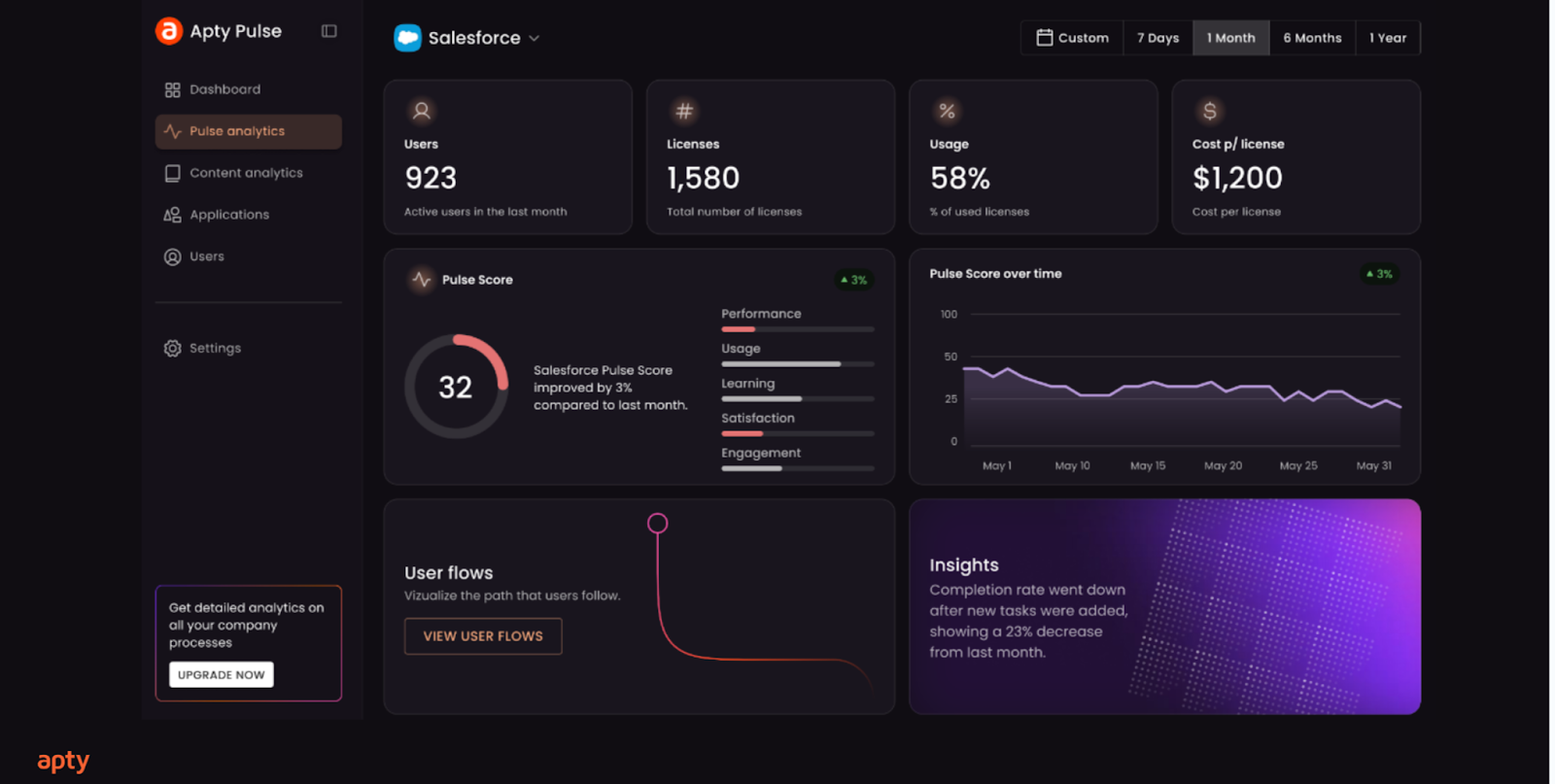Image resolution: width=1555 pixels, height=784 pixels.
Task: Click the Performance progress bar
Action: 798,329
